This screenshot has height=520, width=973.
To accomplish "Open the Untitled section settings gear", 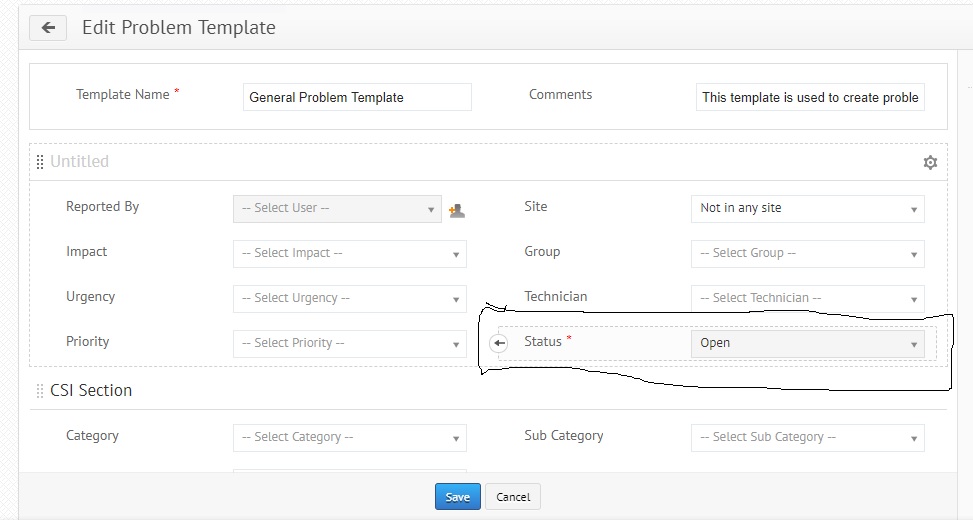I will [x=930, y=162].
